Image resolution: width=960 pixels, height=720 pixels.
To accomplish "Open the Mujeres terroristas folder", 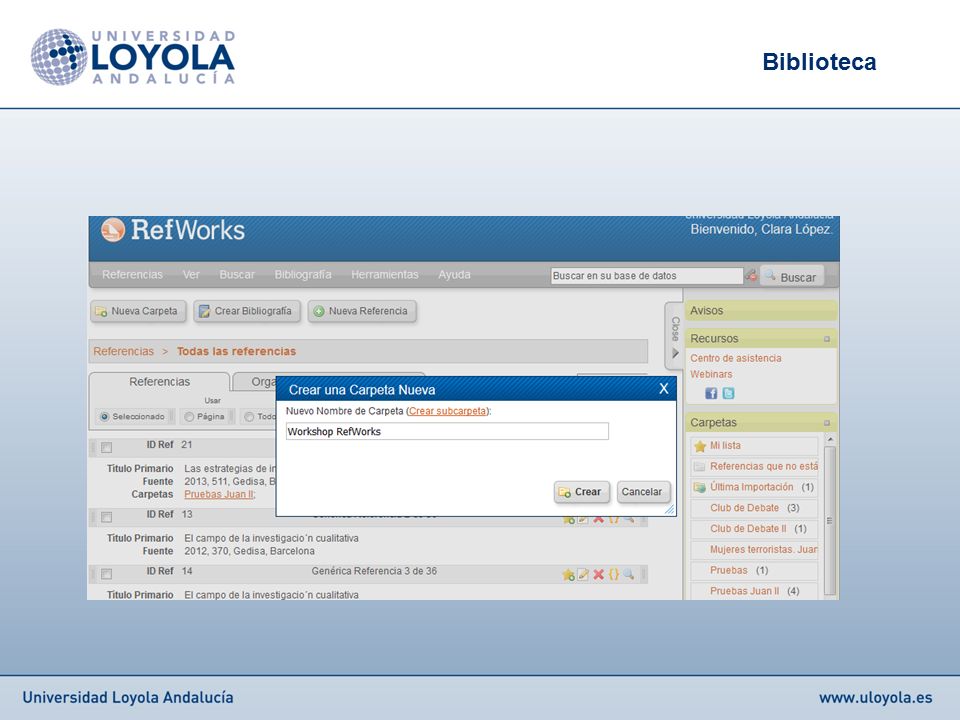I will click(763, 550).
